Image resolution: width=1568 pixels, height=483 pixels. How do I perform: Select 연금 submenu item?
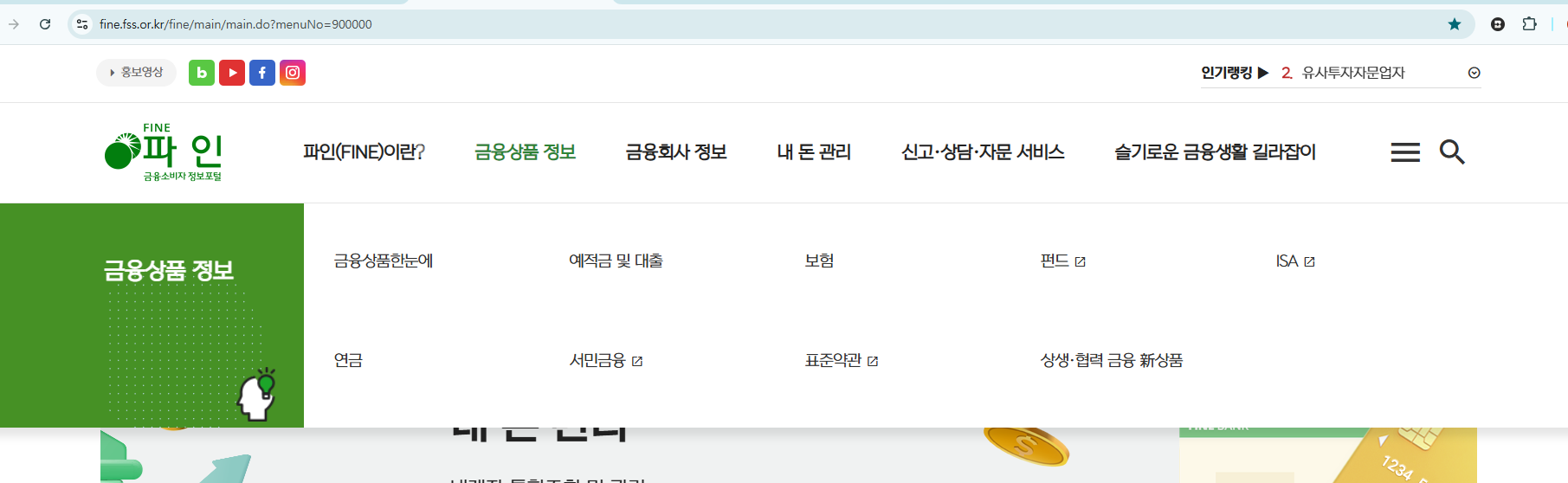coord(348,360)
